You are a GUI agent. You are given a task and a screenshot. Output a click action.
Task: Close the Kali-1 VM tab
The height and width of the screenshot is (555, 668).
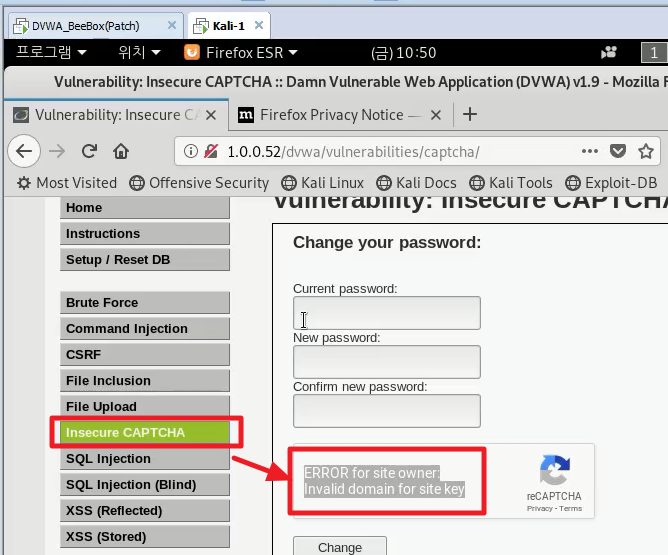coord(259,26)
